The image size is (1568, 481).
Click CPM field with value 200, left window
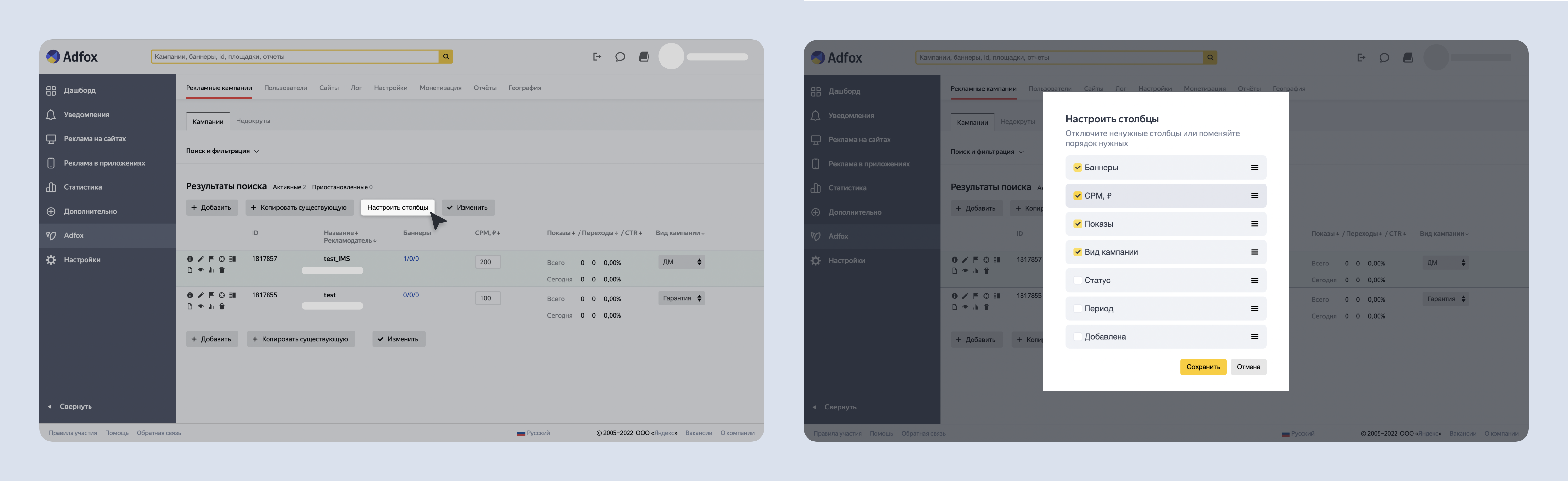pos(488,262)
